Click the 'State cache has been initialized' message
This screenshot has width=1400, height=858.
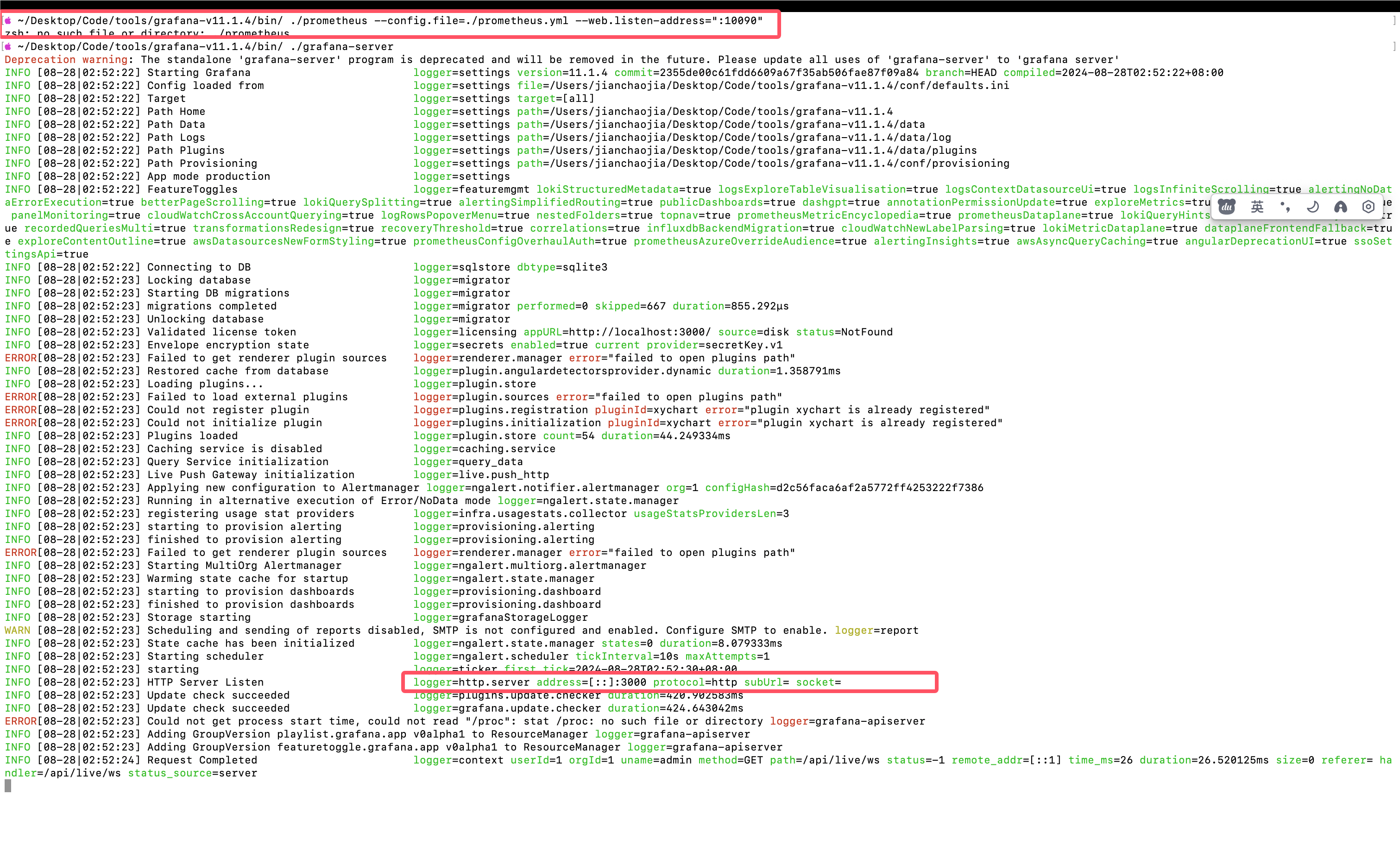(251, 644)
